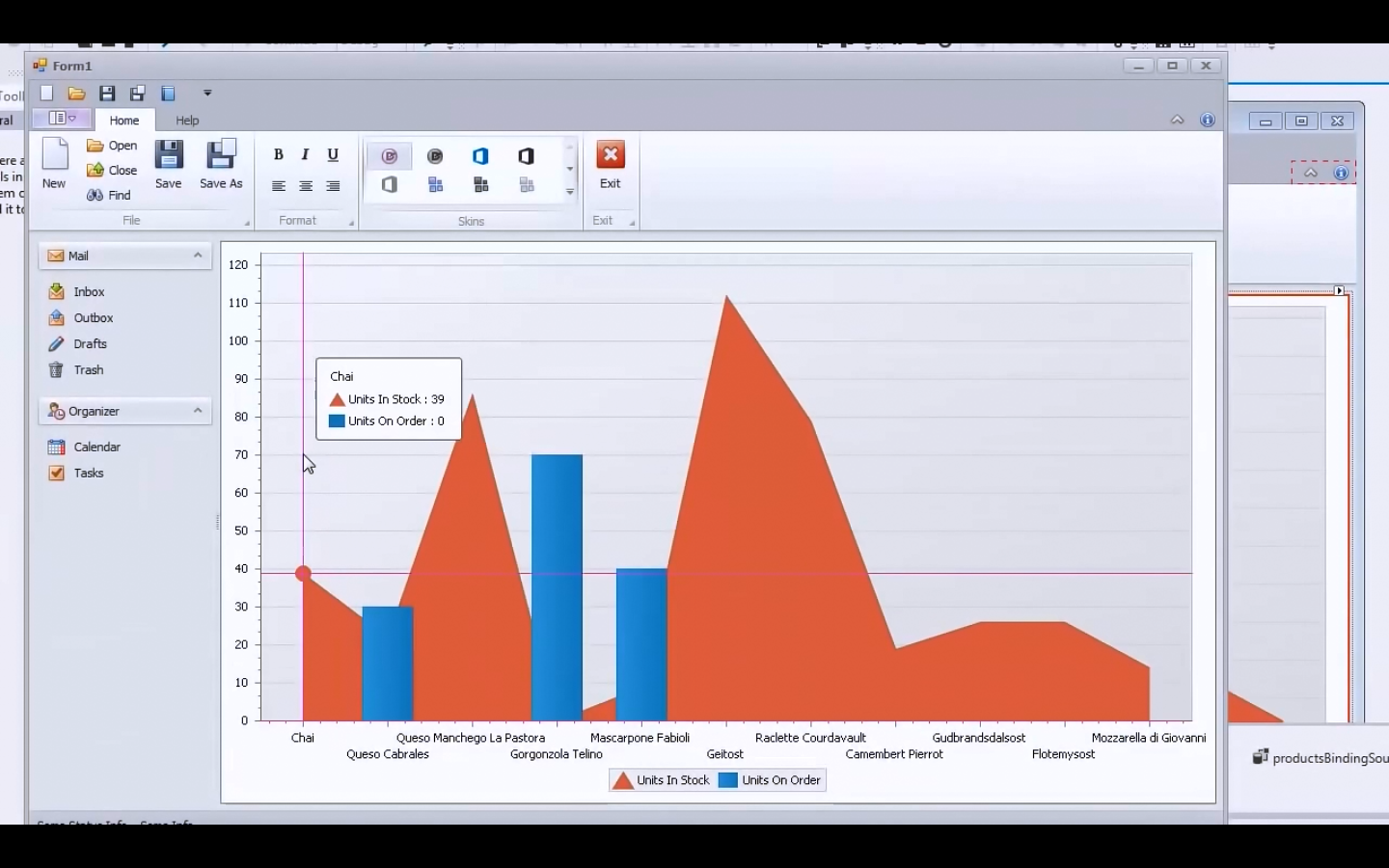1389x868 pixels.
Task: Click the blue info icon on ribbon
Action: [1208, 121]
